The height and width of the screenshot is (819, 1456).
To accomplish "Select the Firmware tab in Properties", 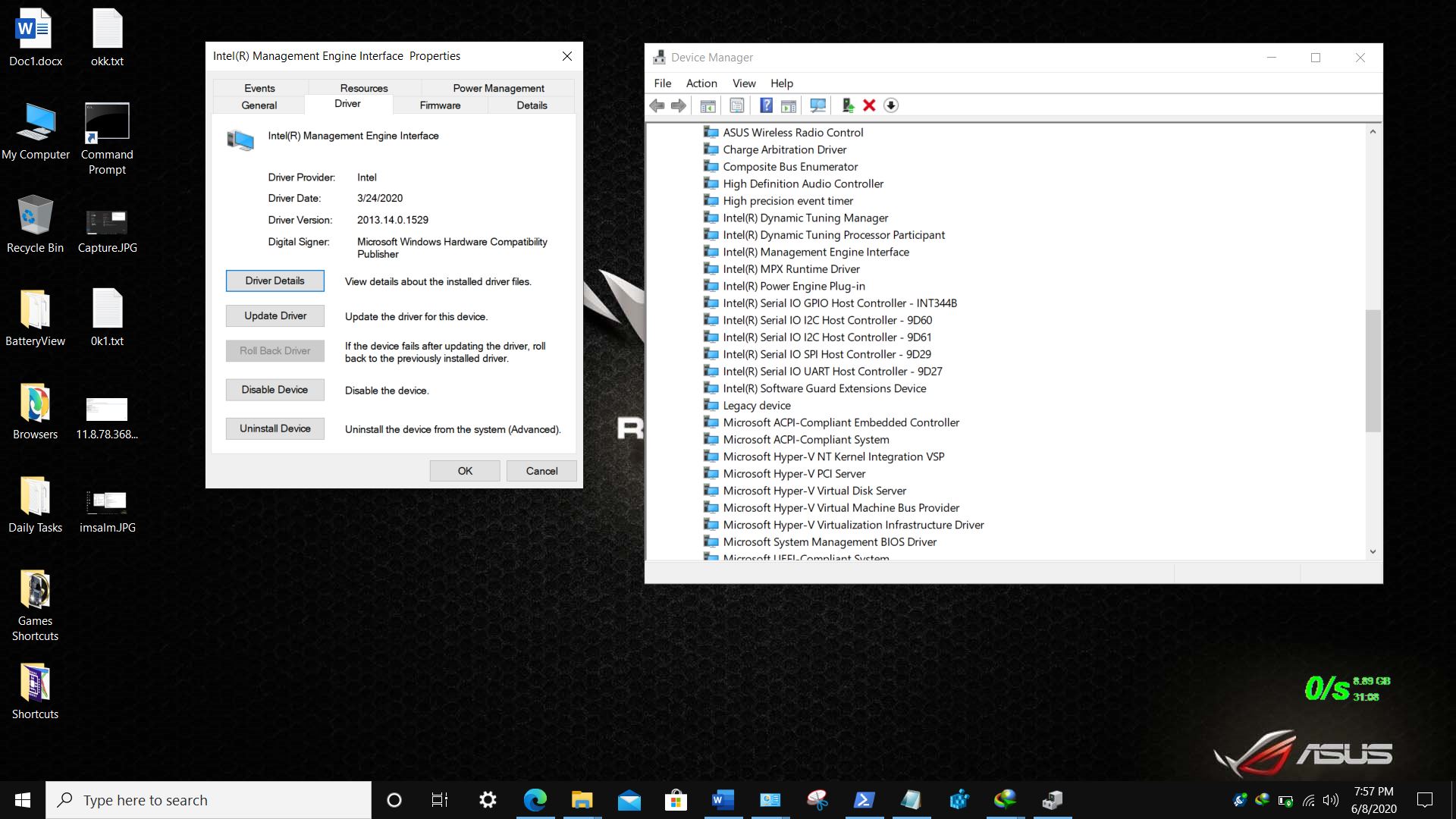I will [440, 105].
